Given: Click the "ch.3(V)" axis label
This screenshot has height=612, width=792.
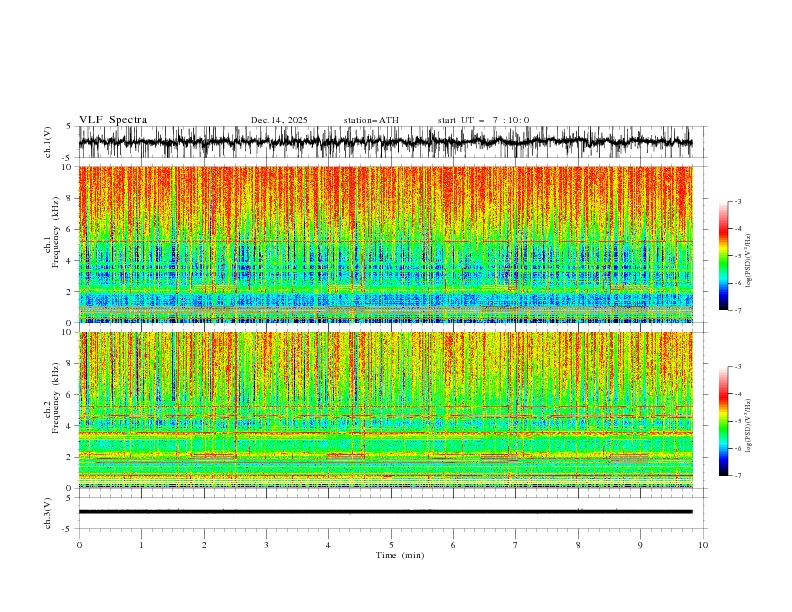Looking at the screenshot, I should [x=48, y=513].
